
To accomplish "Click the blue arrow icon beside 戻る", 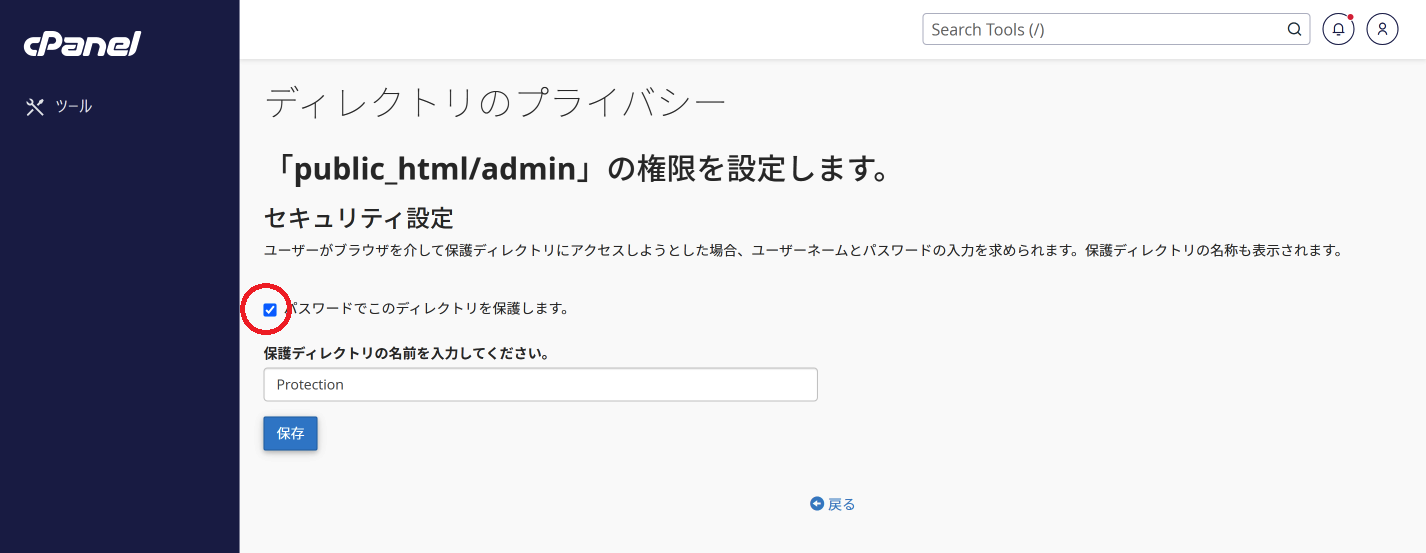I will coord(817,504).
